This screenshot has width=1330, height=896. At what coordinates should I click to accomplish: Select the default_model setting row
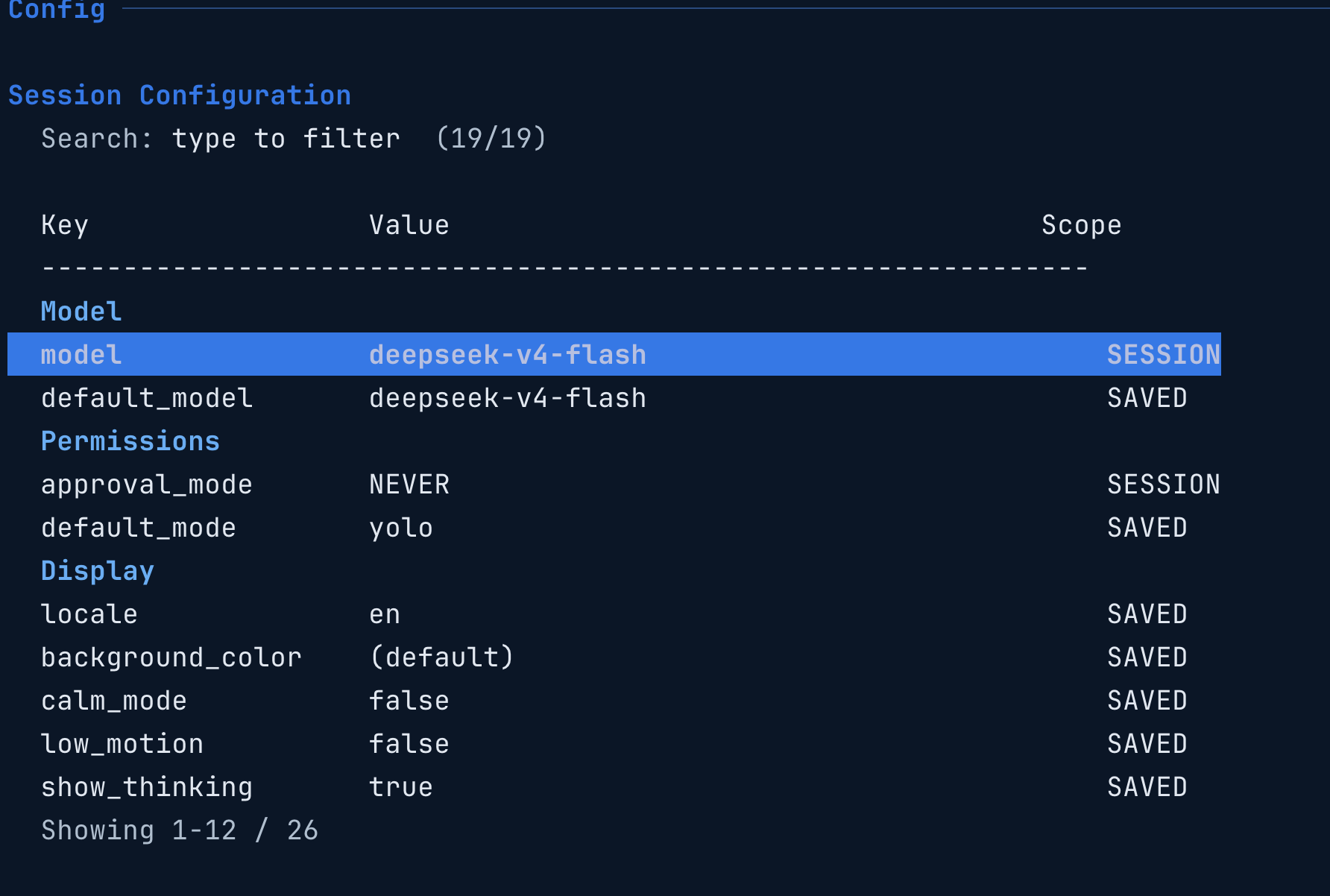click(614, 397)
